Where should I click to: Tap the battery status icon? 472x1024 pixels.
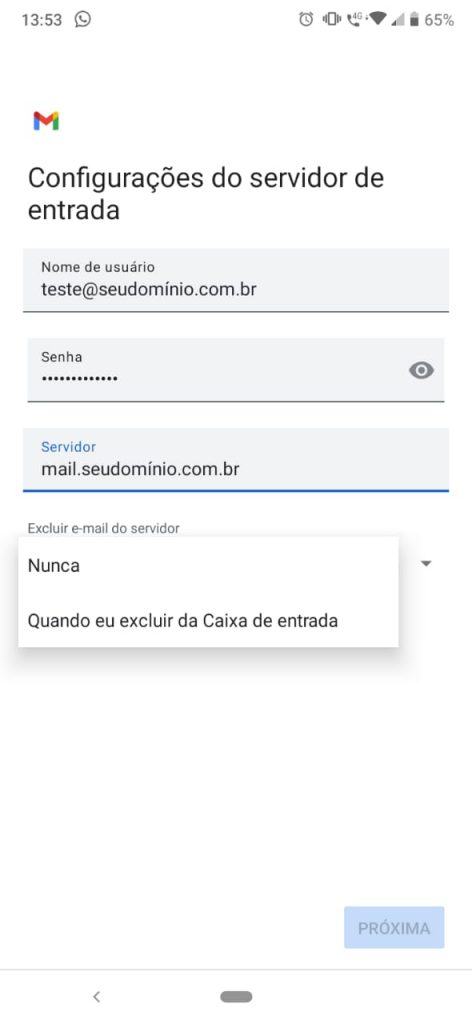tap(414, 20)
